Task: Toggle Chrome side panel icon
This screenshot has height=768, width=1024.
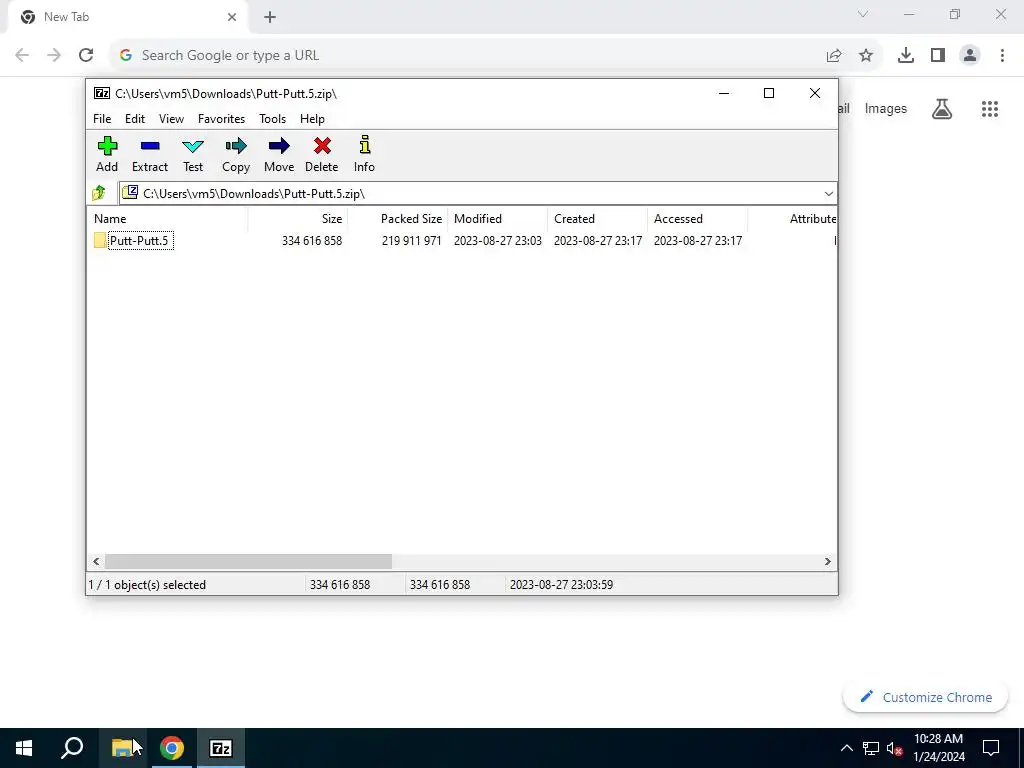Action: click(938, 56)
